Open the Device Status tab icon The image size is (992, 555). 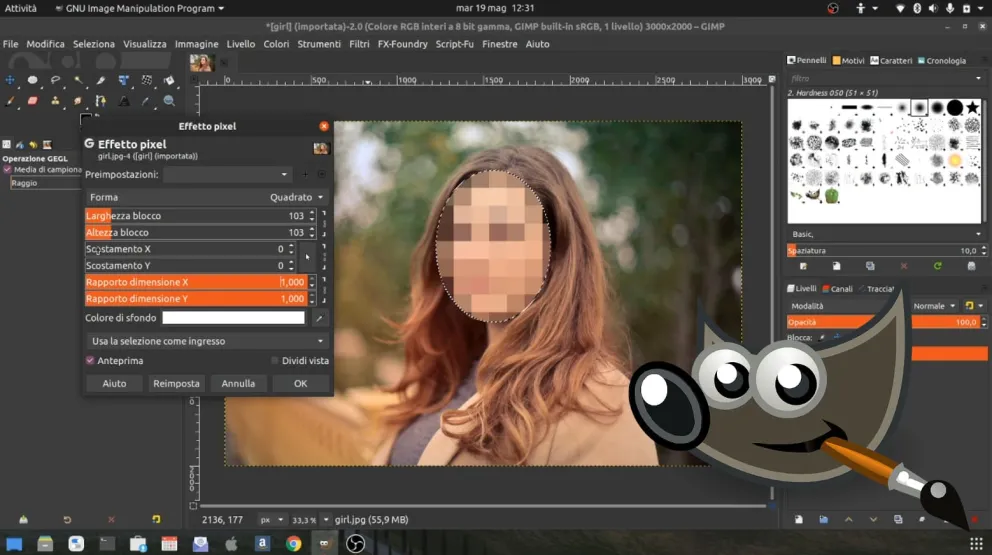click(x=20, y=145)
